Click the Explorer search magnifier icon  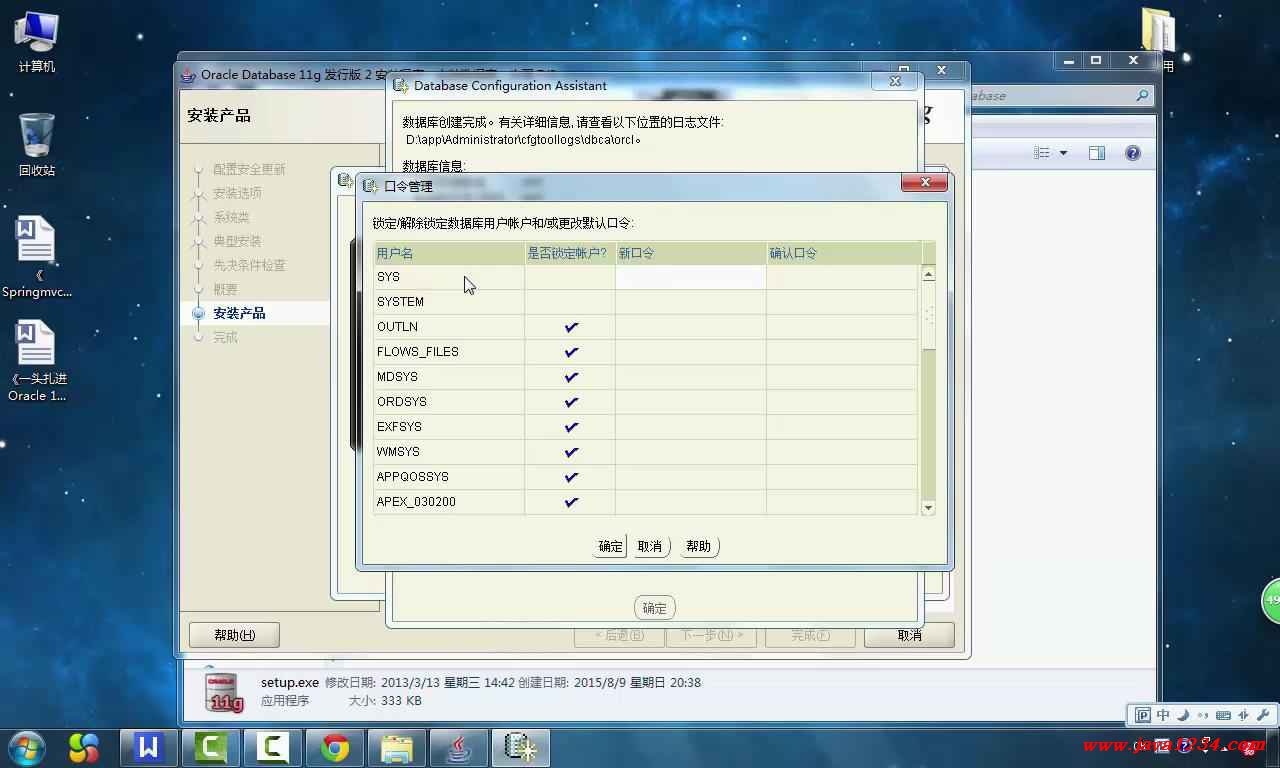(1142, 95)
